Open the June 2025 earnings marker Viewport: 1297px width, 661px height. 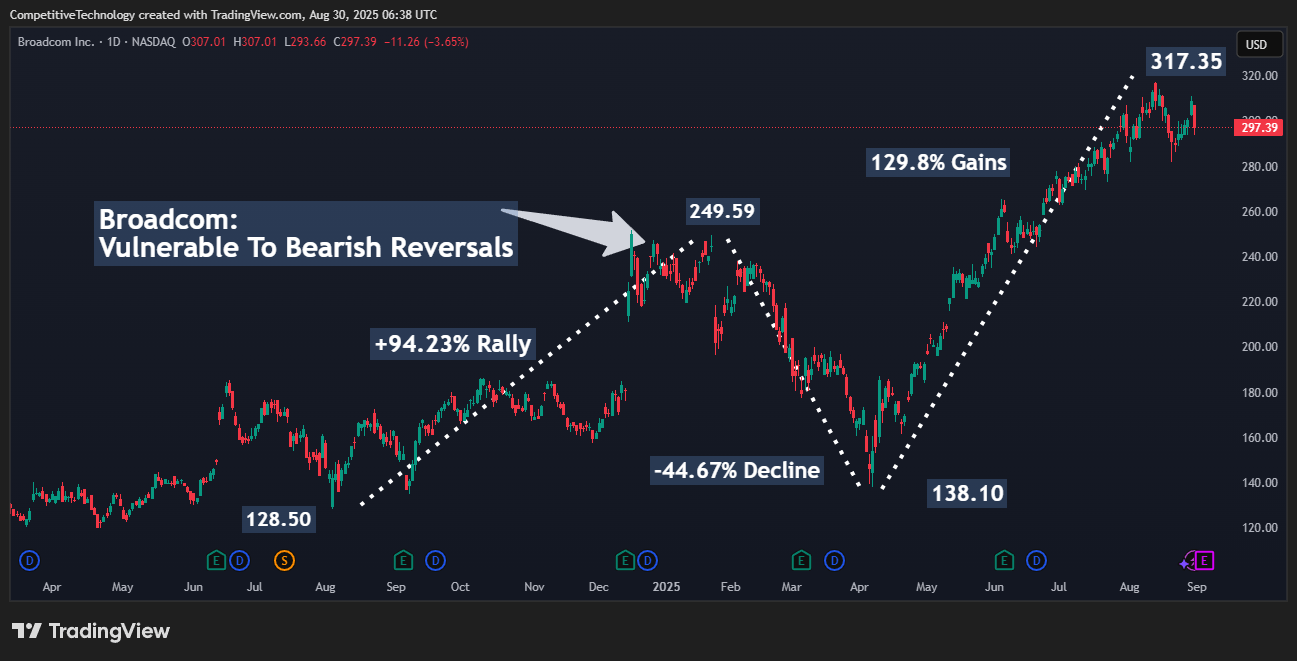[1005, 560]
